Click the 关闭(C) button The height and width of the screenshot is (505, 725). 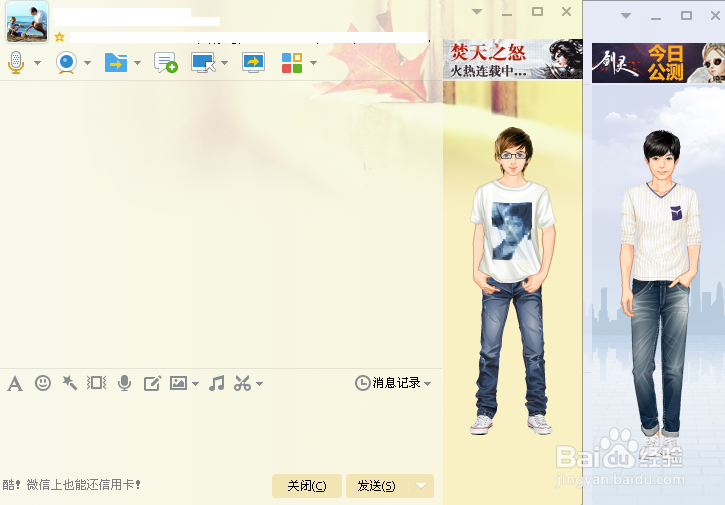click(x=307, y=486)
